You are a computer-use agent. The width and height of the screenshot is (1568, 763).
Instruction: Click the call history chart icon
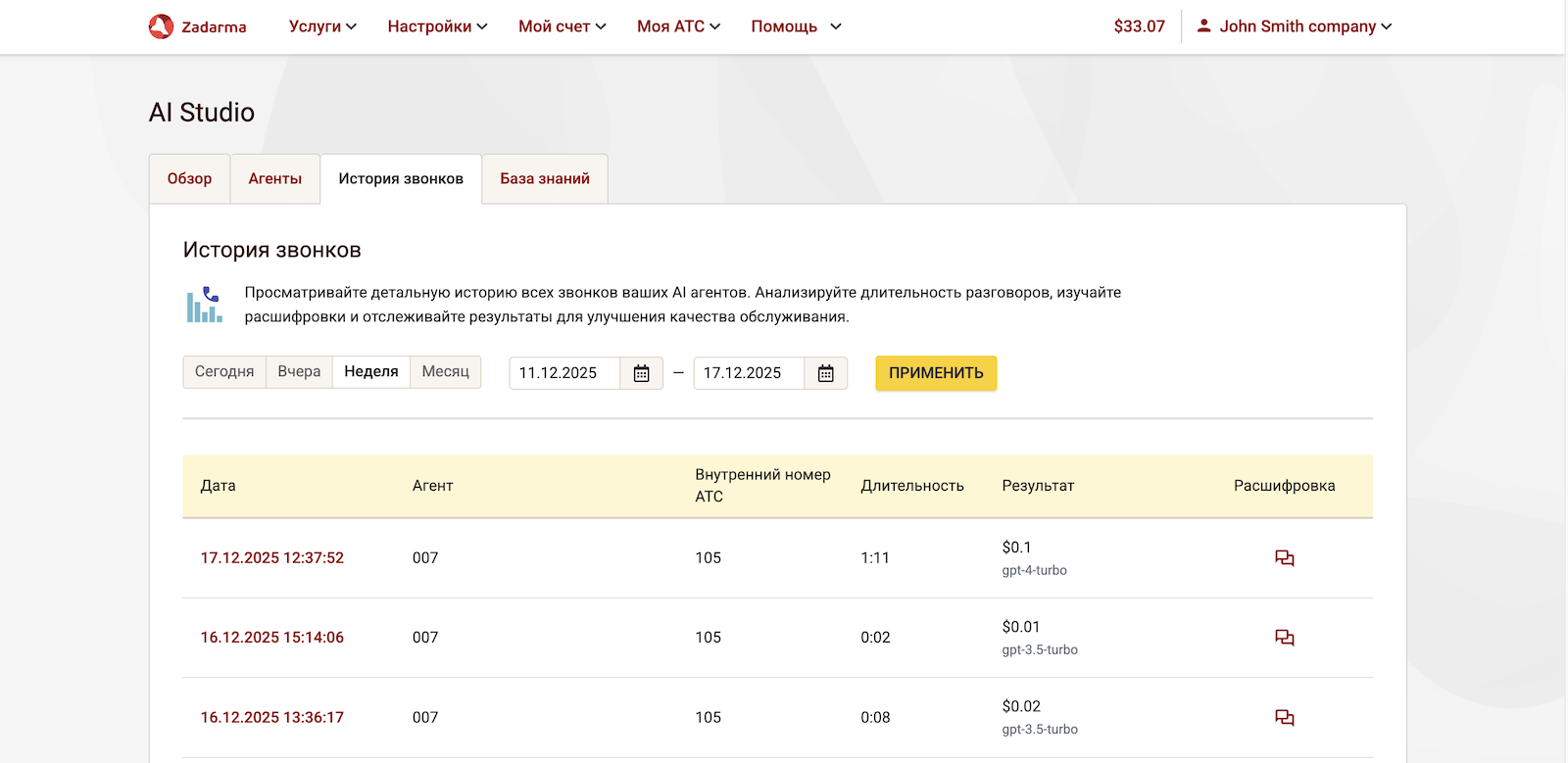point(205,305)
